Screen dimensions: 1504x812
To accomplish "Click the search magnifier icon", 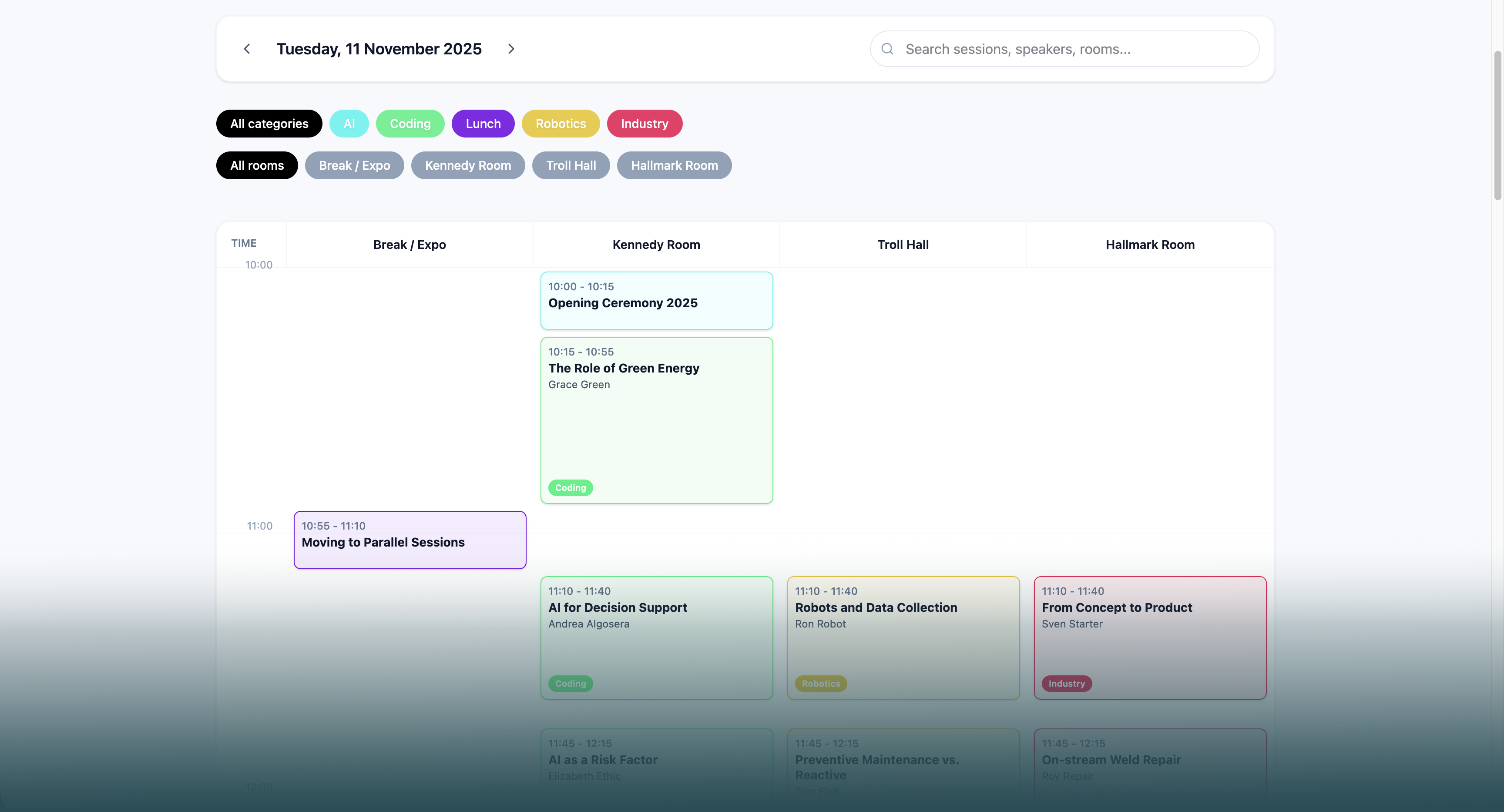I will pyautogui.click(x=887, y=49).
